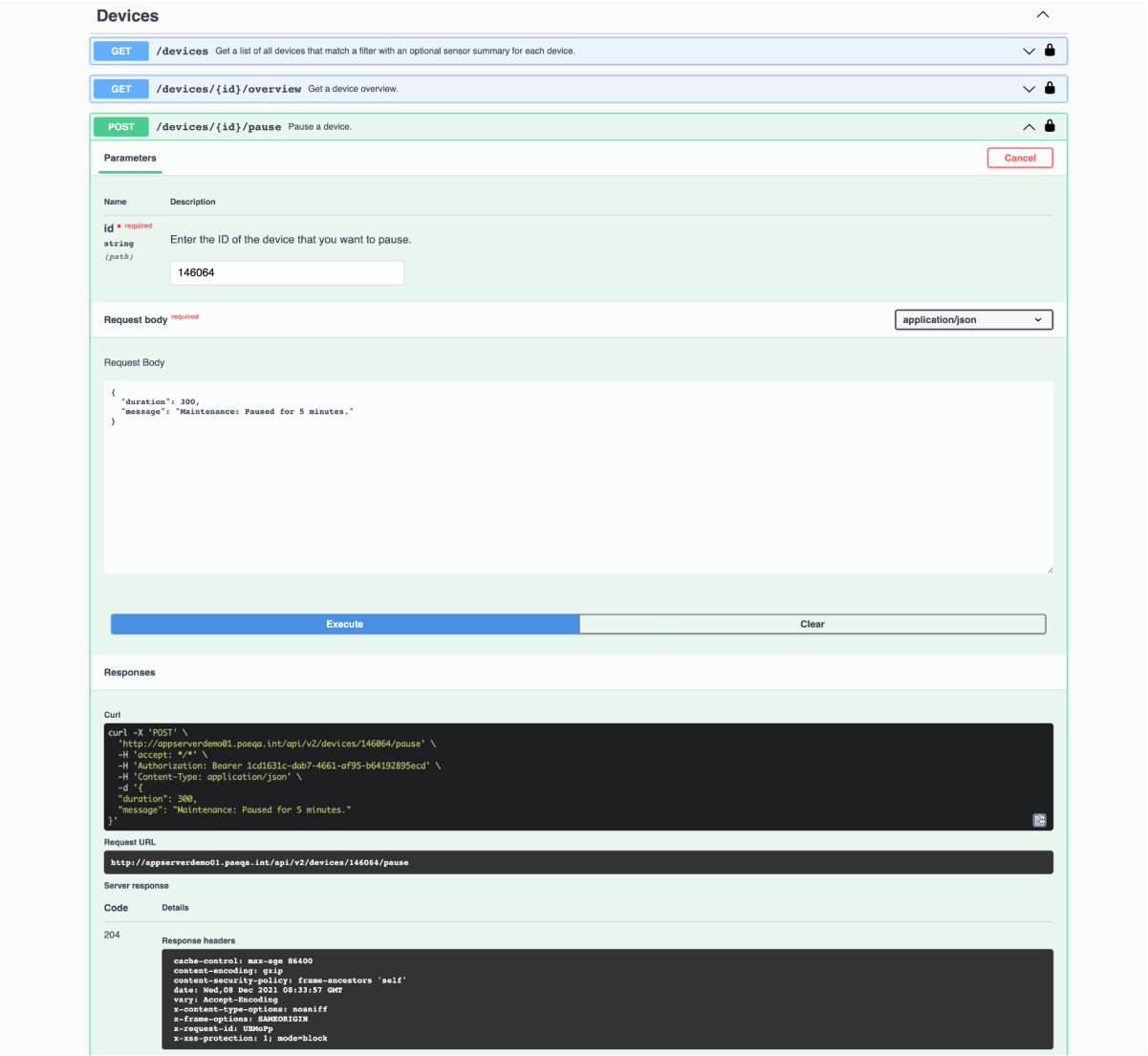Expand the /devices endpoint with its chevron
Screen dimensions: 1148x1056
(1029, 51)
